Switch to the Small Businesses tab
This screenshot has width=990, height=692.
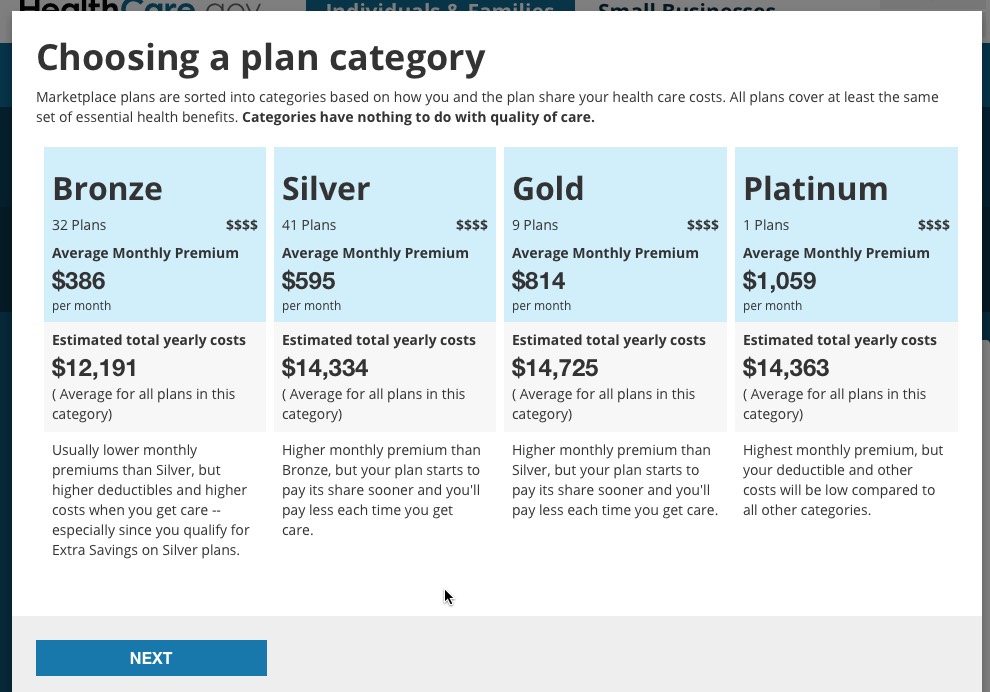(x=686, y=6)
